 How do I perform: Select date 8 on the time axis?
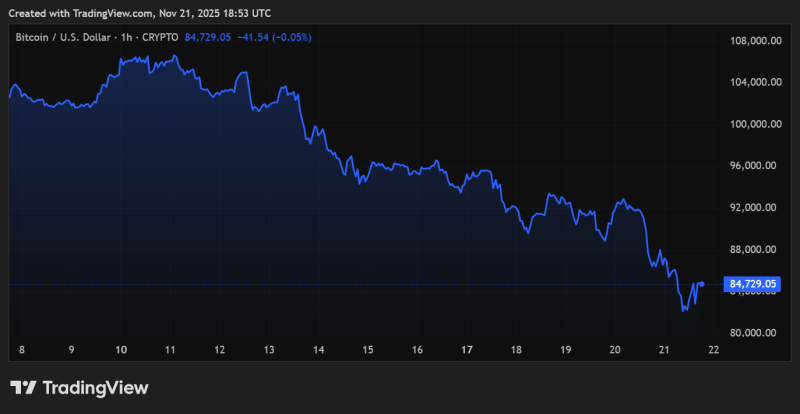(x=22, y=350)
